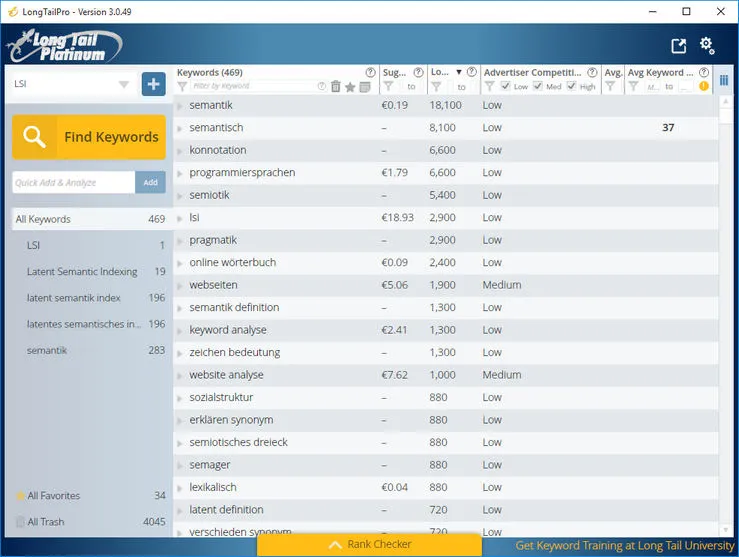The height and width of the screenshot is (557, 739).
Task: Click the filter funnel in Keywords column
Action: pyautogui.click(x=182, y=87)
